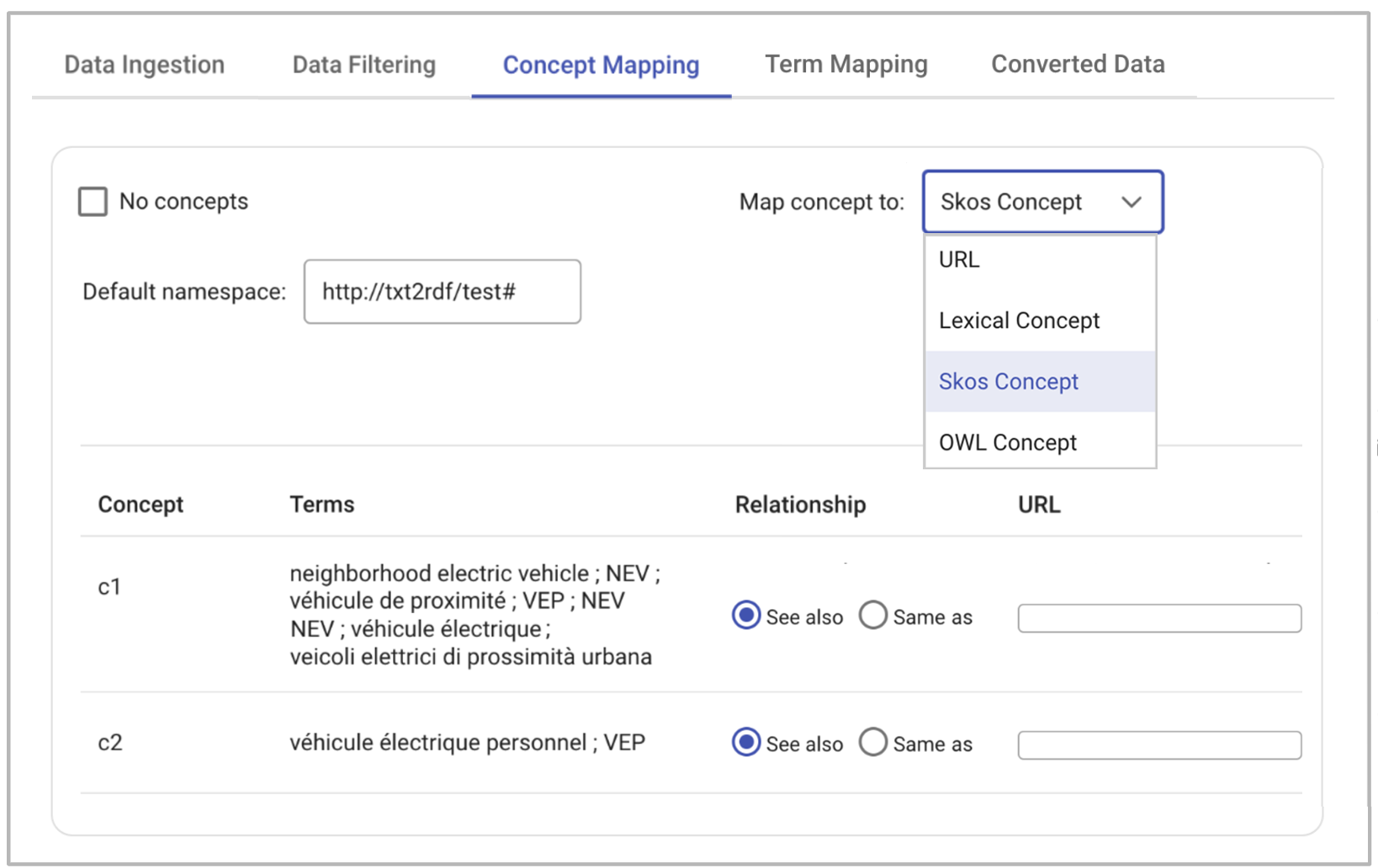The image size is (1378, 868).
Task: Click the Terms column header
Action: point(322,505)
